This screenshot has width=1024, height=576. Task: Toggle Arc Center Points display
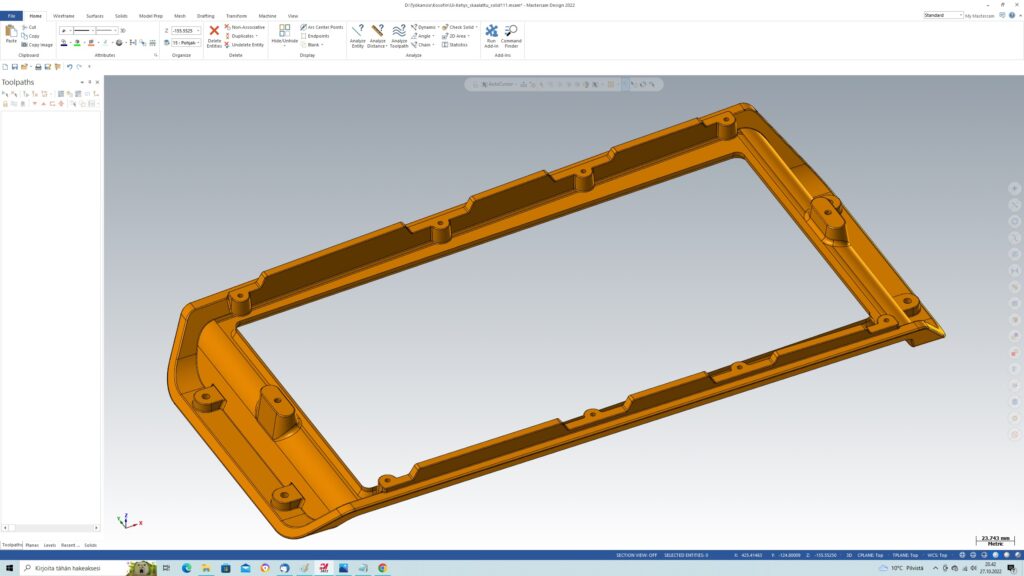click(321, 27)
